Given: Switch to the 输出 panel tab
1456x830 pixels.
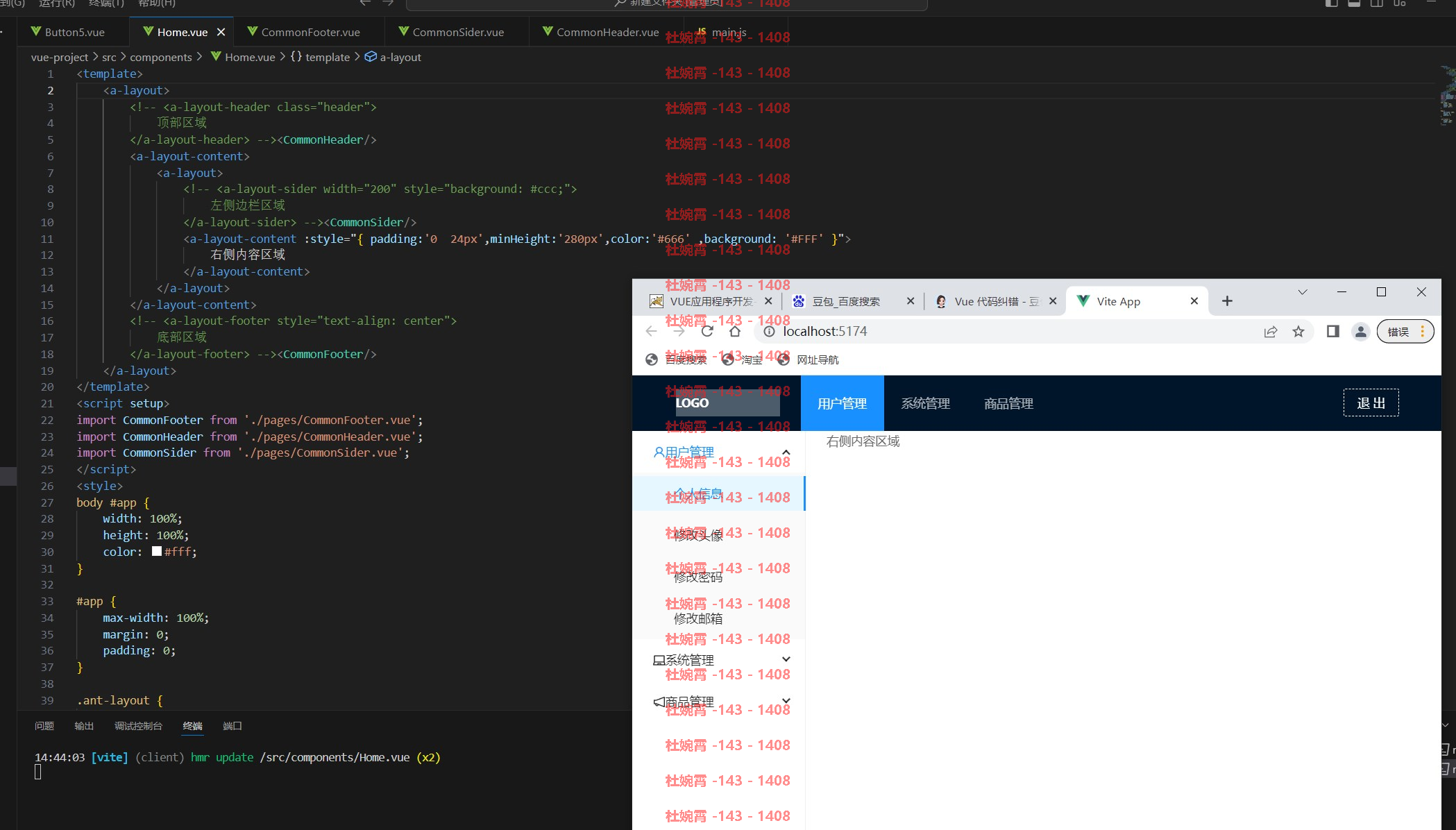Looking at the screenshot, I should click(84, 726).
